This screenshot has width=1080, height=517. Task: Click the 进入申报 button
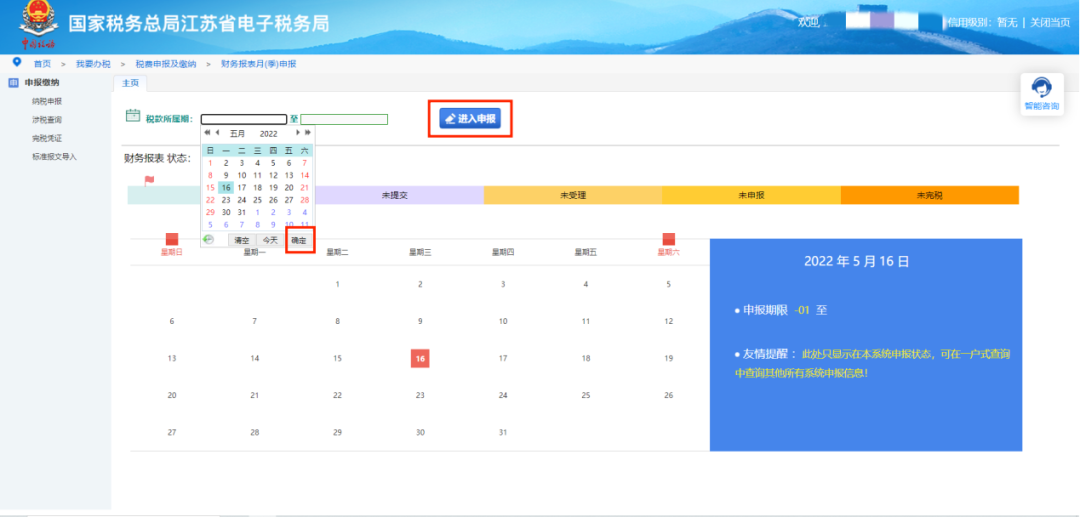point(470,118)
